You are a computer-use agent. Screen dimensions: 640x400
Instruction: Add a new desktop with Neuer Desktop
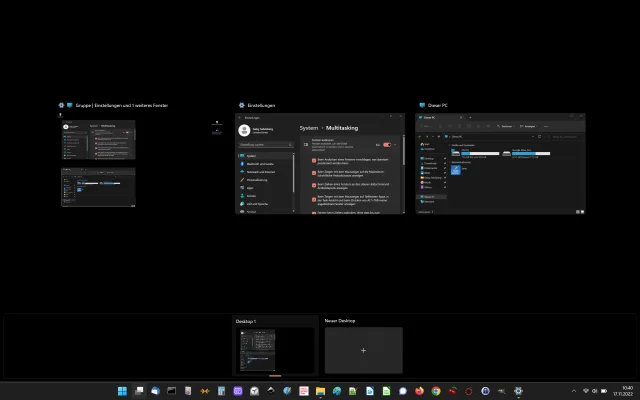click(x=363, y=350)
